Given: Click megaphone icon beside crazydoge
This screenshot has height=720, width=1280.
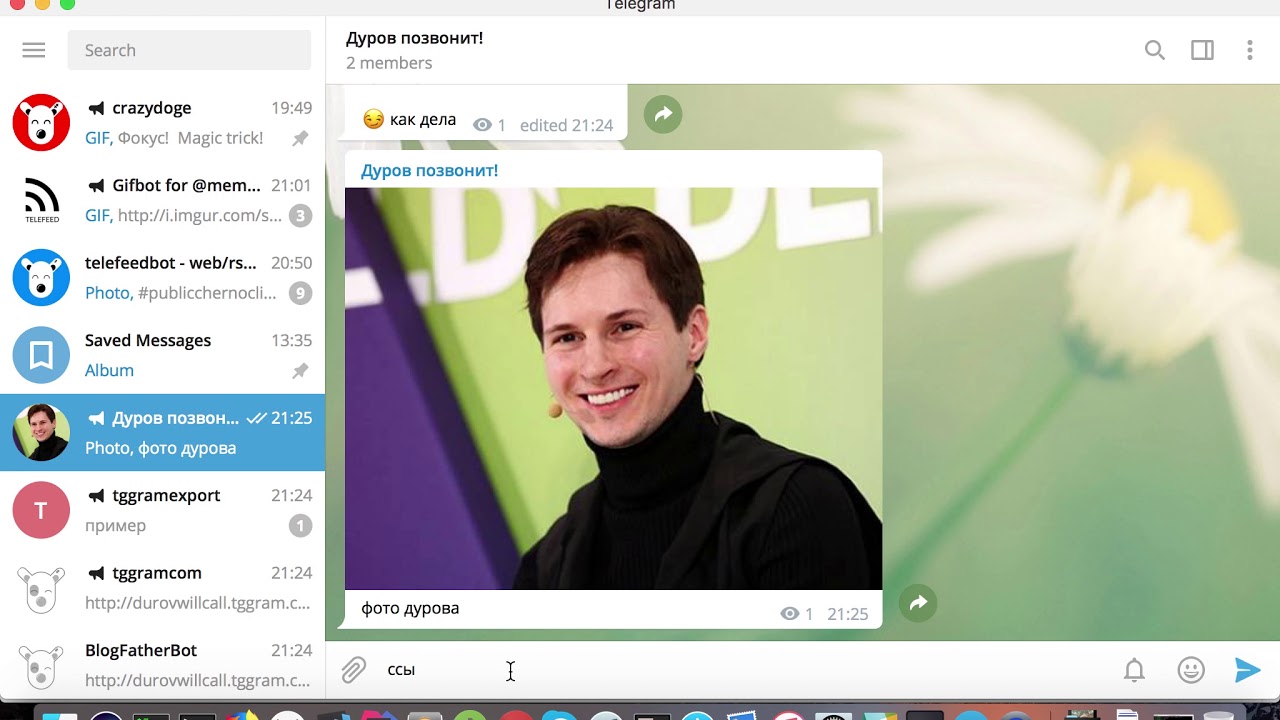Looking at the screenshot, I should pyautogui.click(x=96, y=108).
